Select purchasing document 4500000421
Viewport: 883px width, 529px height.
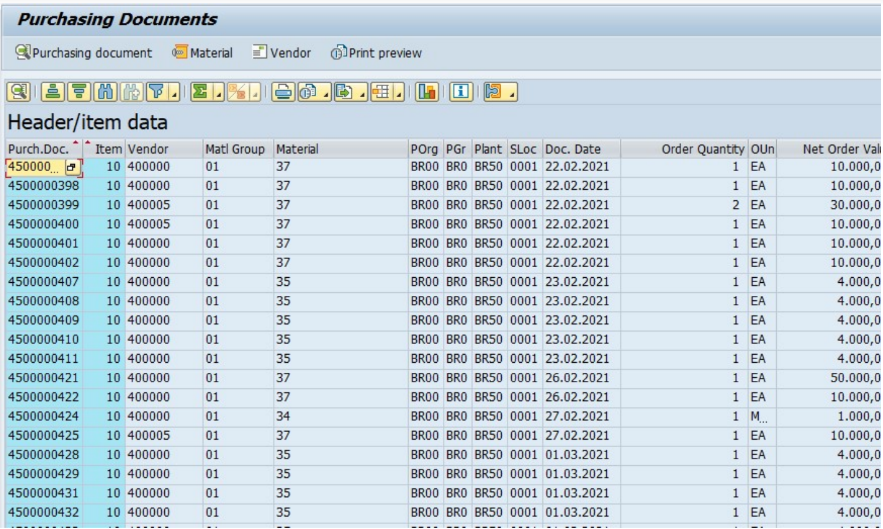[43, 378]
